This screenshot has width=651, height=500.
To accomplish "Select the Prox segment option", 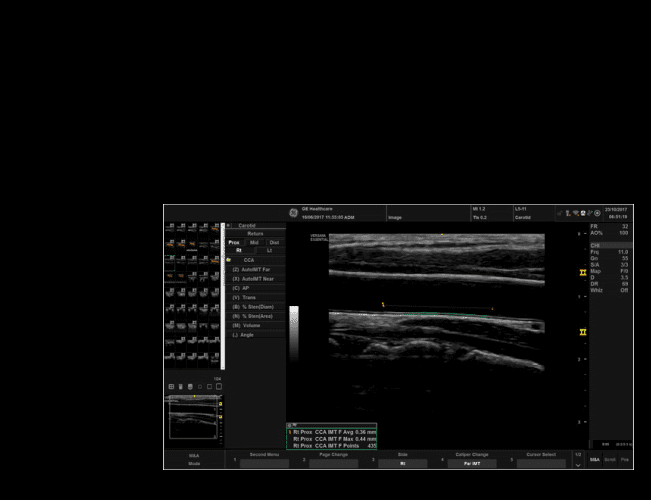I will point(234,242).
